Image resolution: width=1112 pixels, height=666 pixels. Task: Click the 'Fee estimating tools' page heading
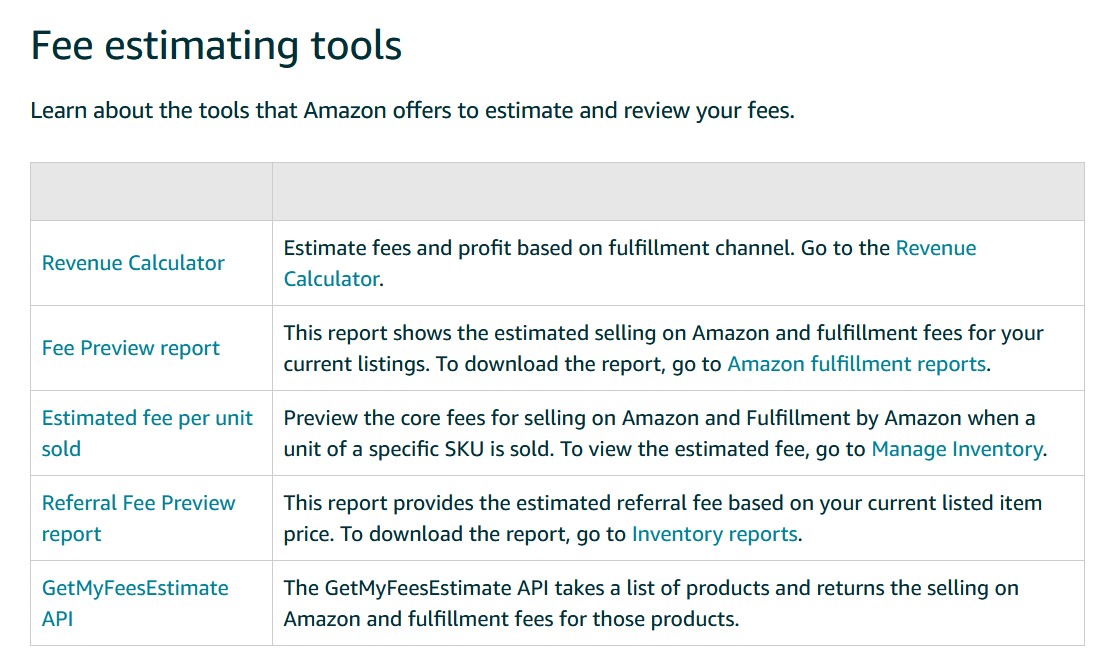point(216,46)
